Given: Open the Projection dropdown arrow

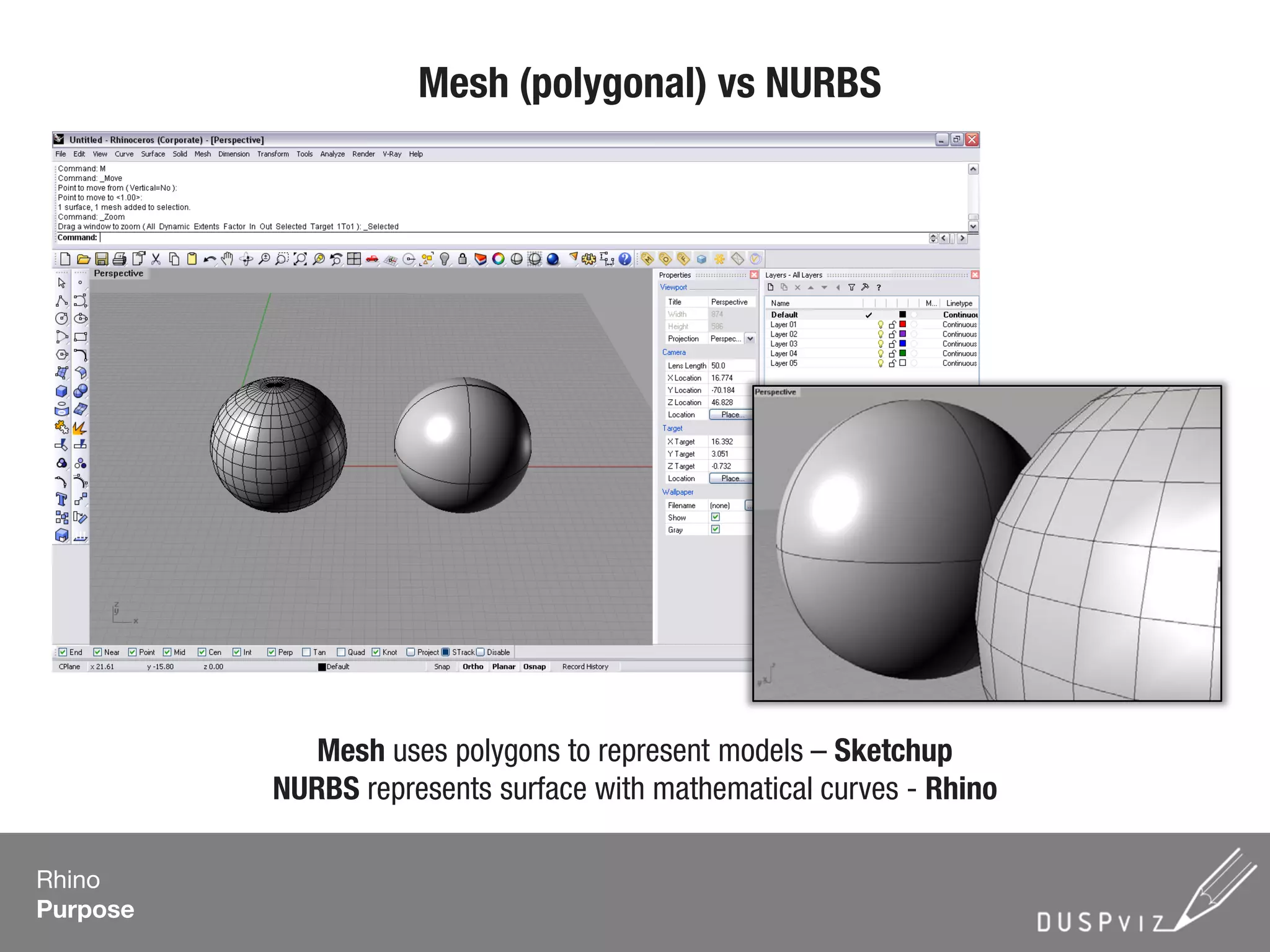Looking at the screenshot, I should pos(750,338).
